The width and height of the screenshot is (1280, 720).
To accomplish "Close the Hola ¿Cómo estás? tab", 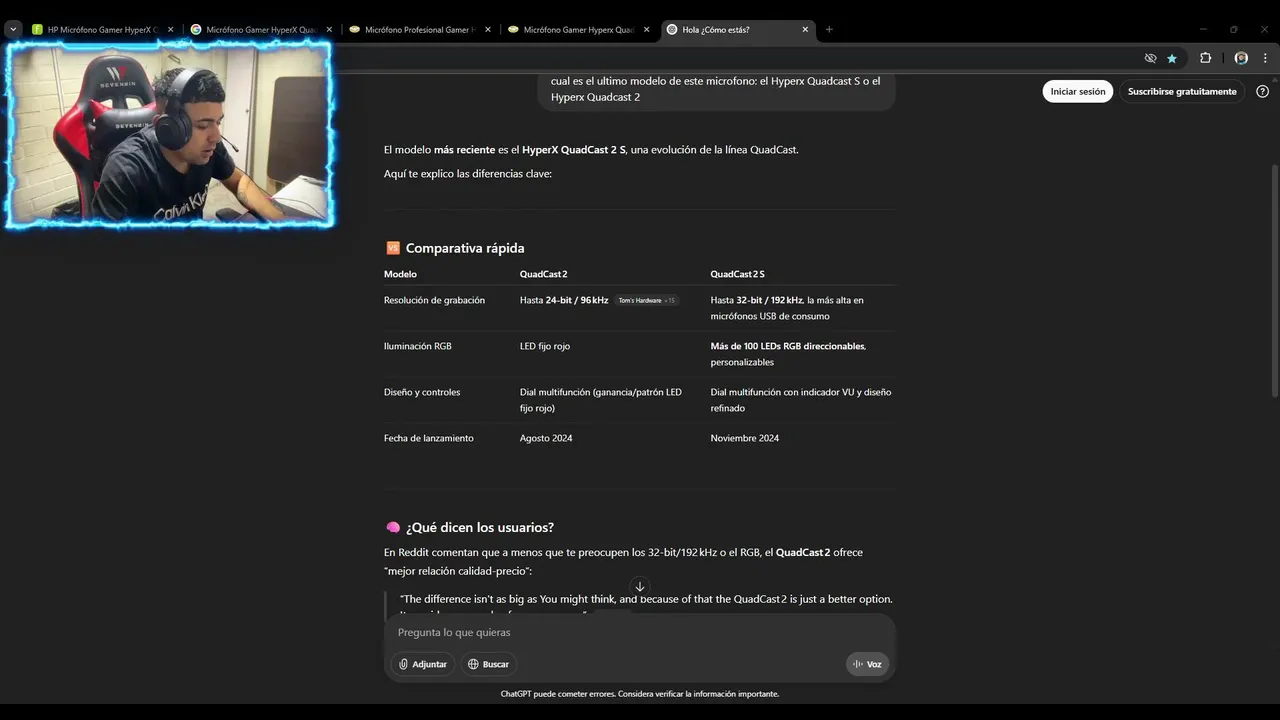I will [x=805, y=29].
